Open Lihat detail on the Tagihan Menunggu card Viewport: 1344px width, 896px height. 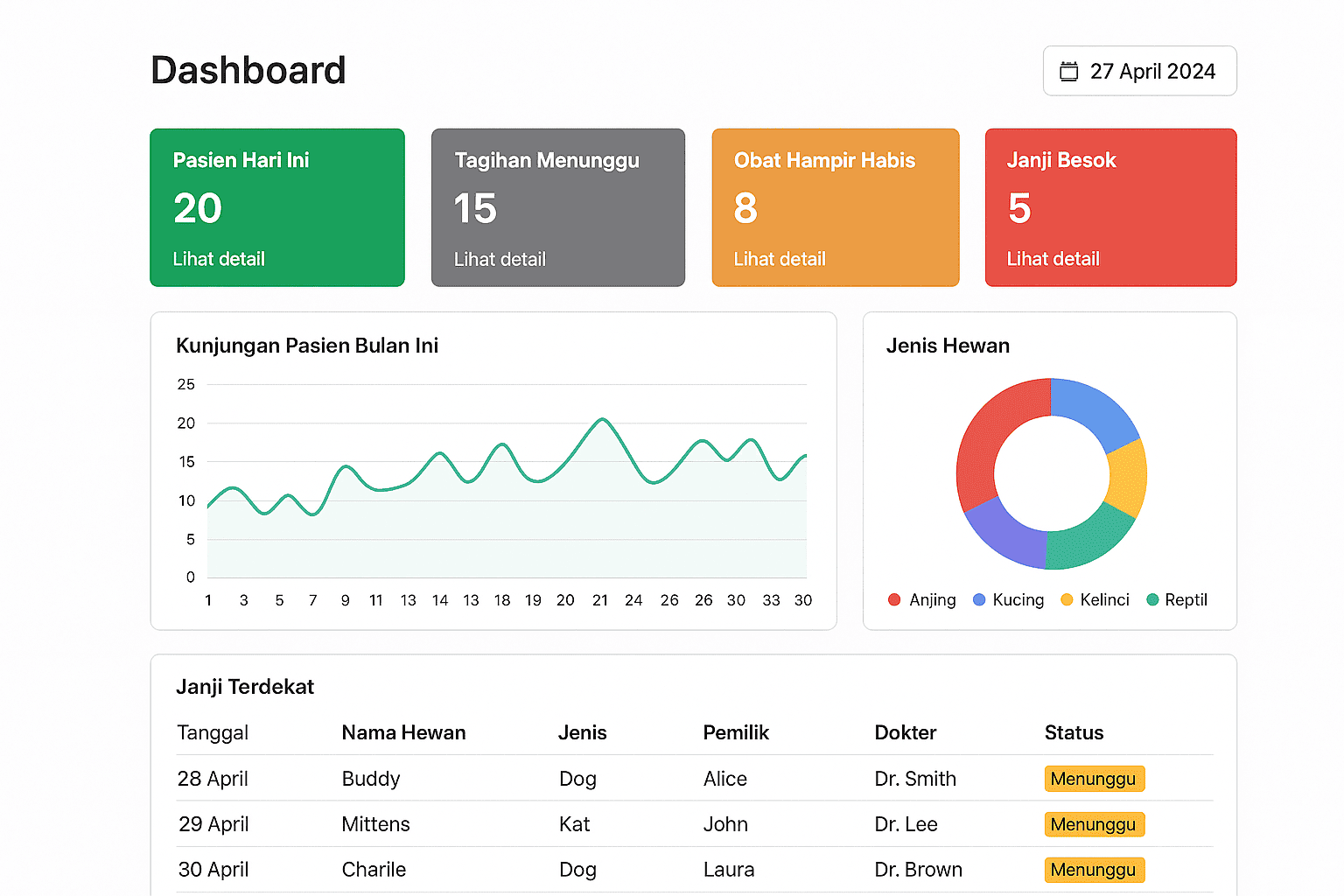[x=500, y=259]
